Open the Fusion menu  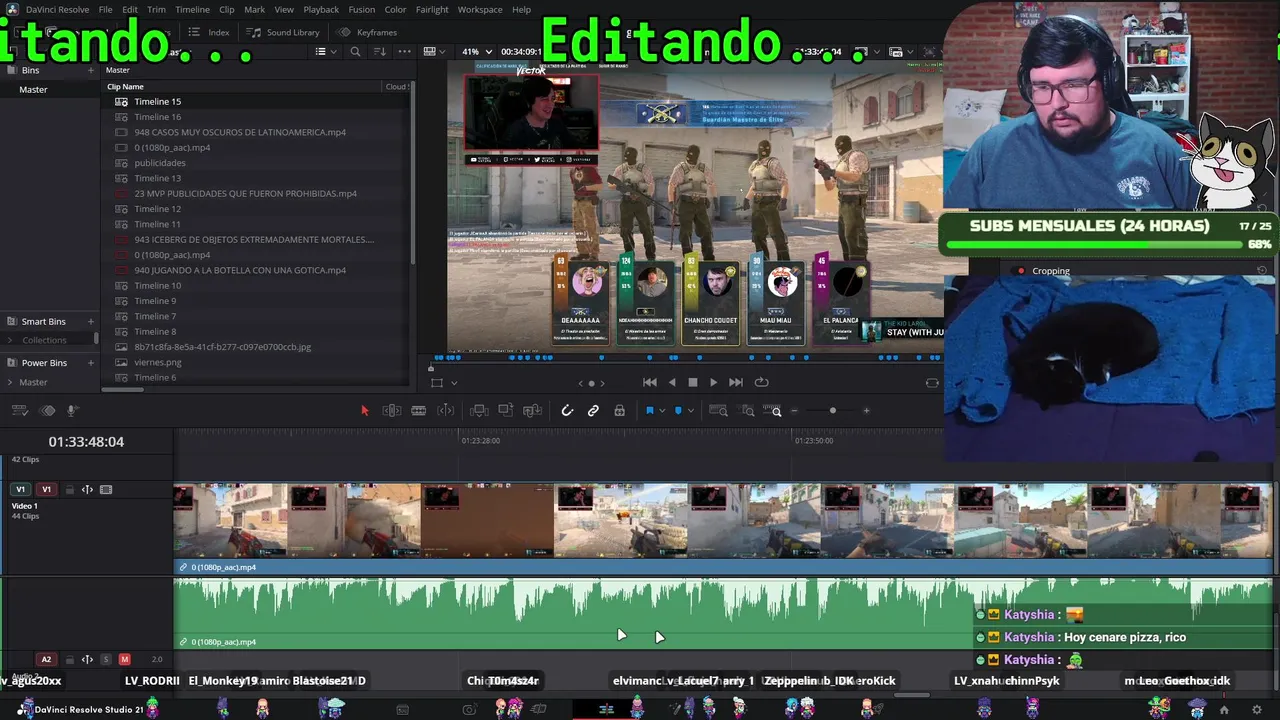pyautogui.click(x=362, y=10)
